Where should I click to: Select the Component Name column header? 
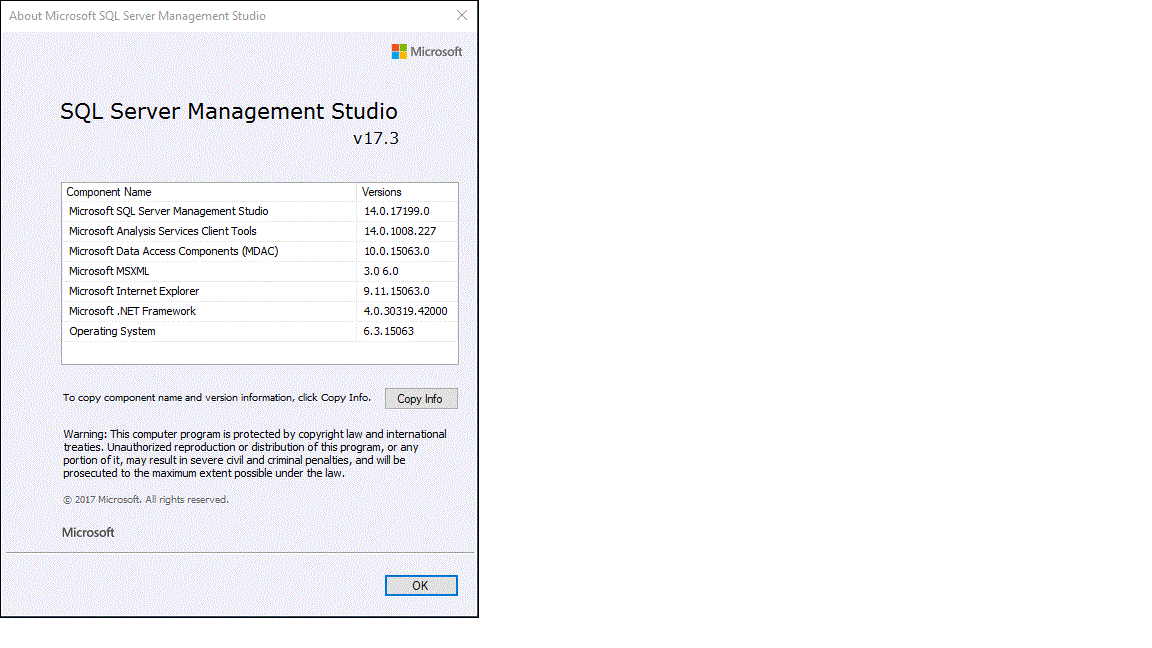pos(209,192)
